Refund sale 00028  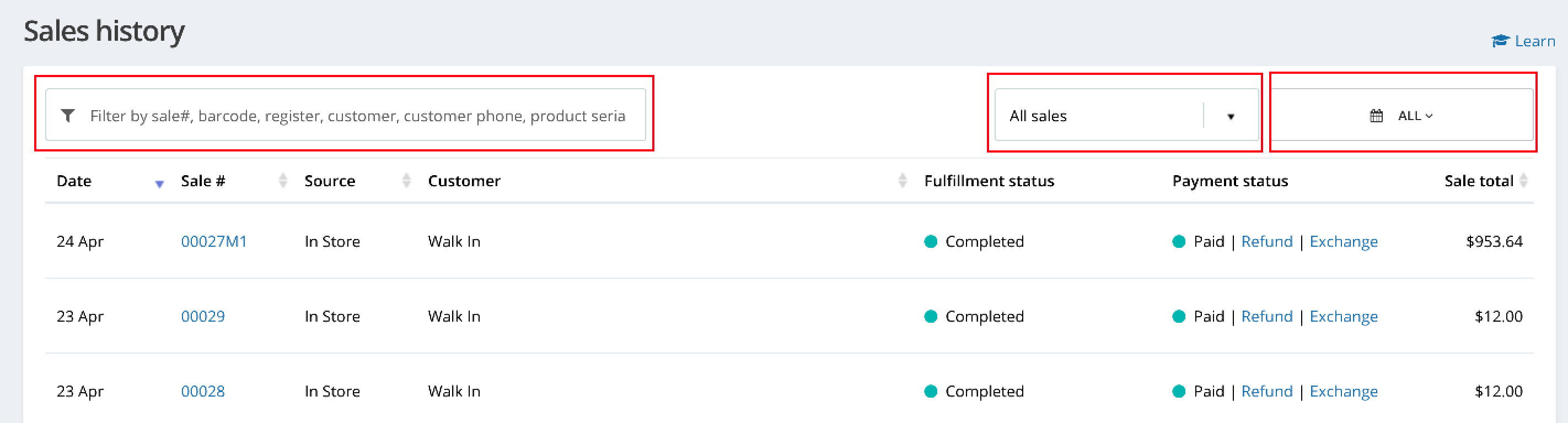(x=1267, y=391)
